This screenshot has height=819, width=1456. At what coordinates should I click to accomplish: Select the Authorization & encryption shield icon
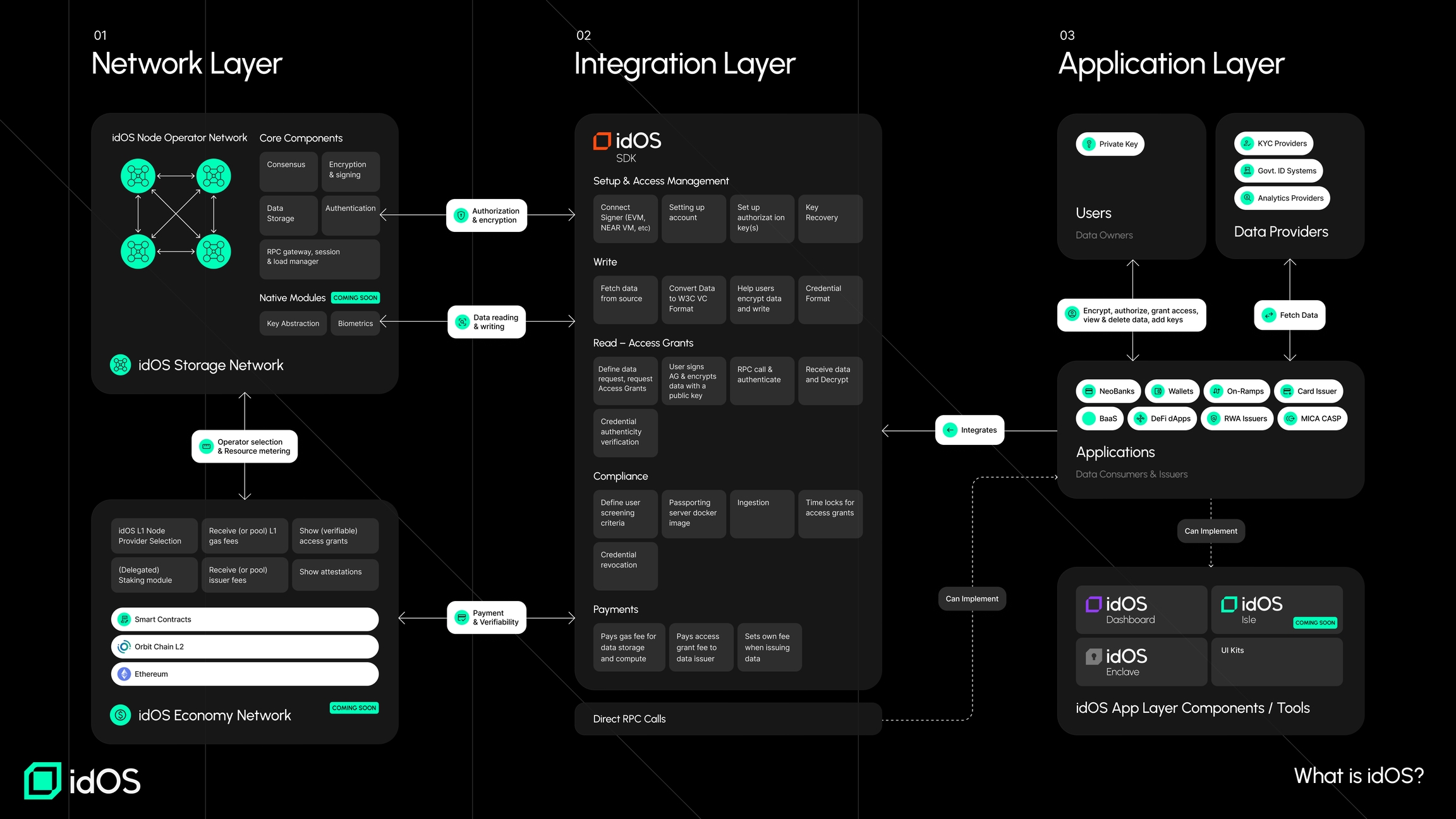(x=462, y=215)
